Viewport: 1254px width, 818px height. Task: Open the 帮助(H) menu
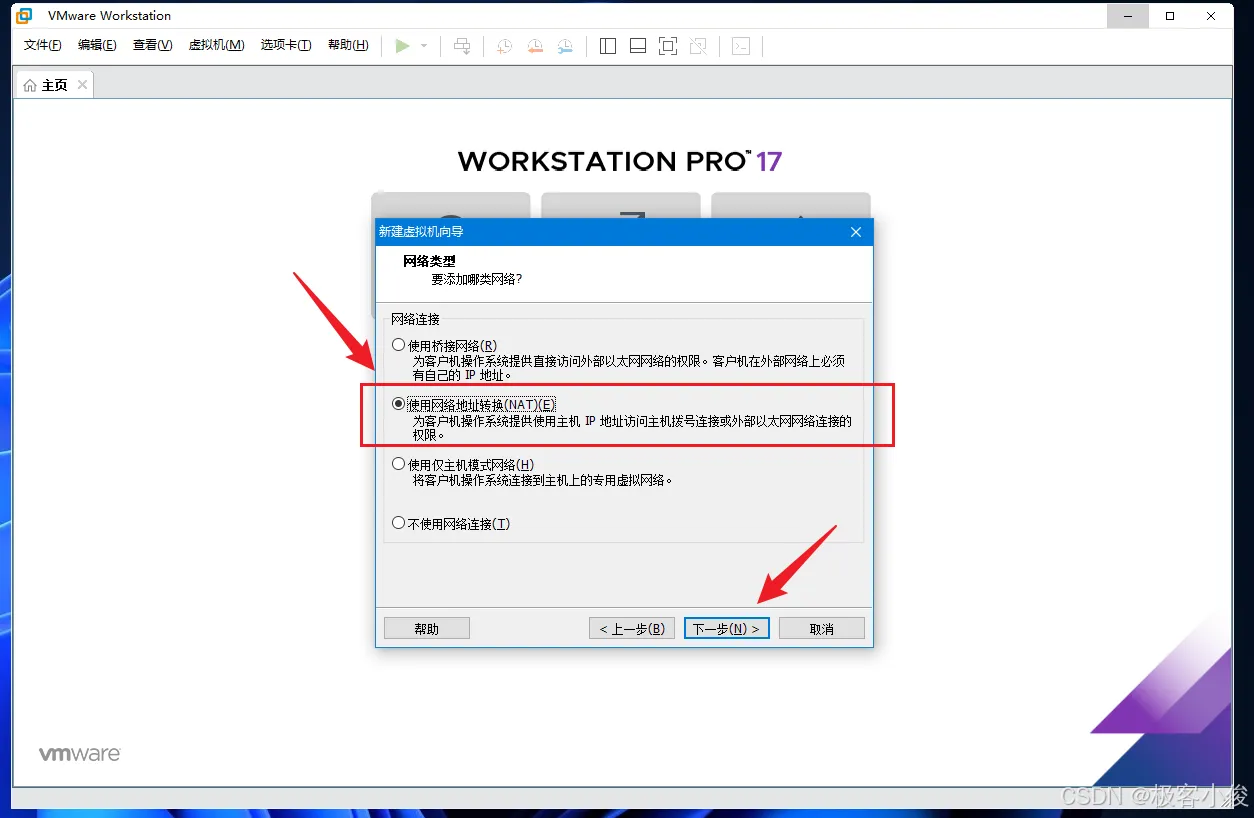(x=348, y=46)
